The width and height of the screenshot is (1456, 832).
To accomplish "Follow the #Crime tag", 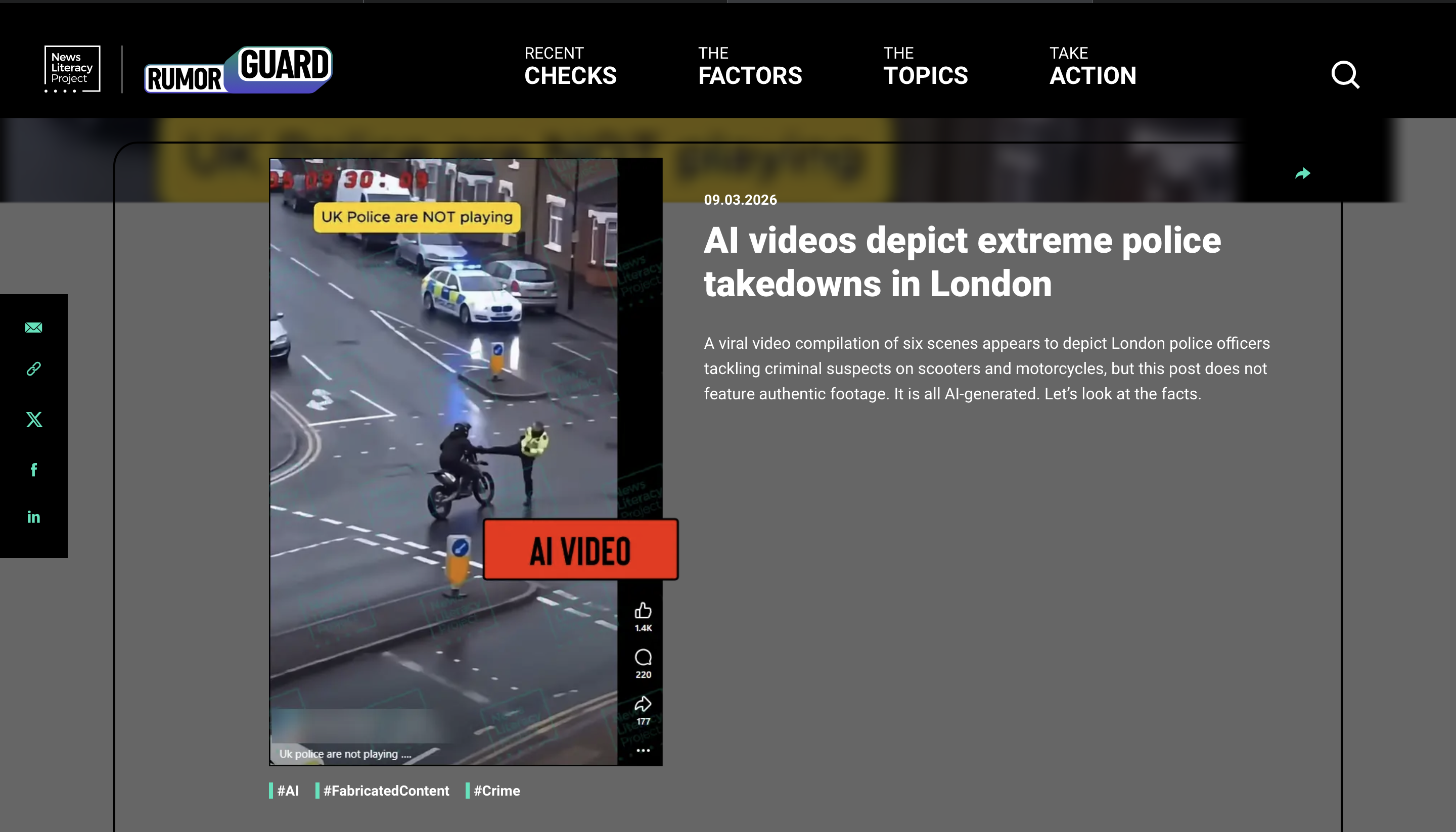I will pyautogui.click(x=493, y=790).
